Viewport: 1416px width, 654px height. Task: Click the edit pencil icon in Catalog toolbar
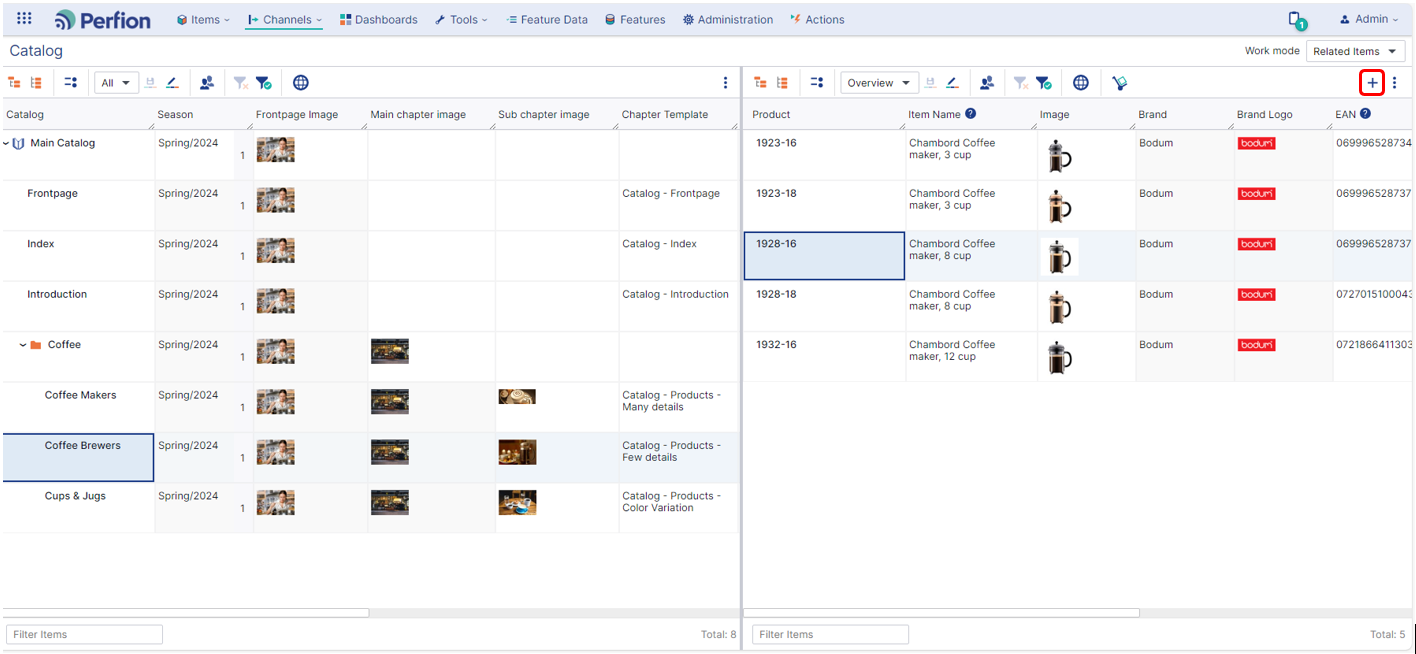[172, 83]
